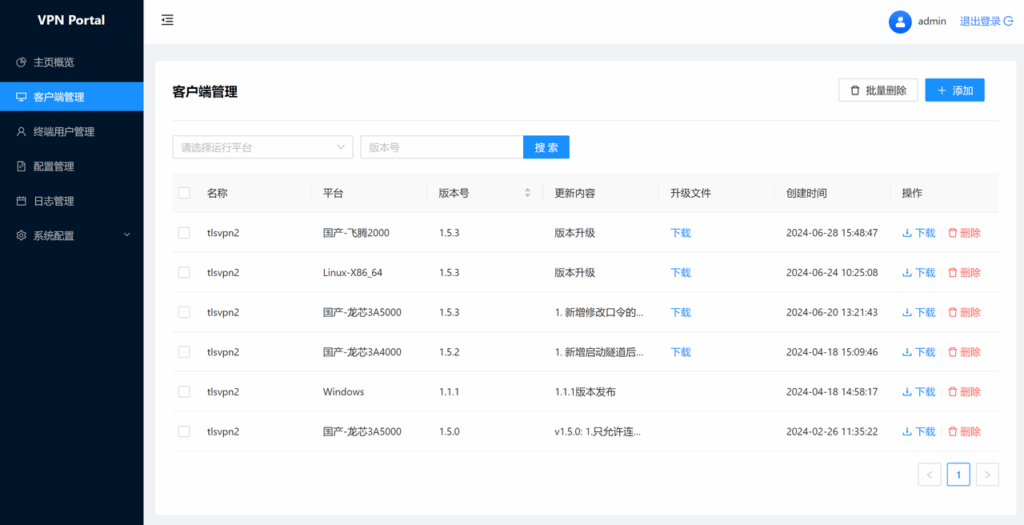Image resolution: width=1024 pixels, height=525 pixels.
Task: Click the 下载 upgrade file link for version 1.5.2
Action: pyautogui.click(x=680, y=352)
